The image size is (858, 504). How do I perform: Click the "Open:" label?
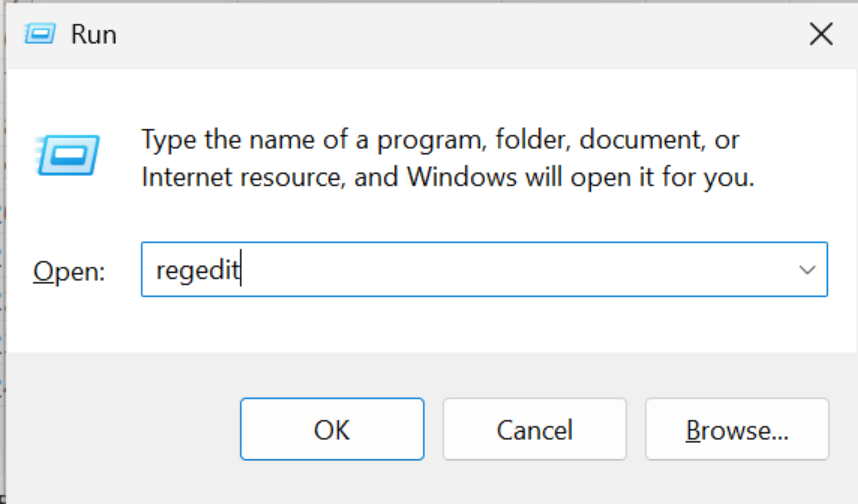(x=68, y=271)
